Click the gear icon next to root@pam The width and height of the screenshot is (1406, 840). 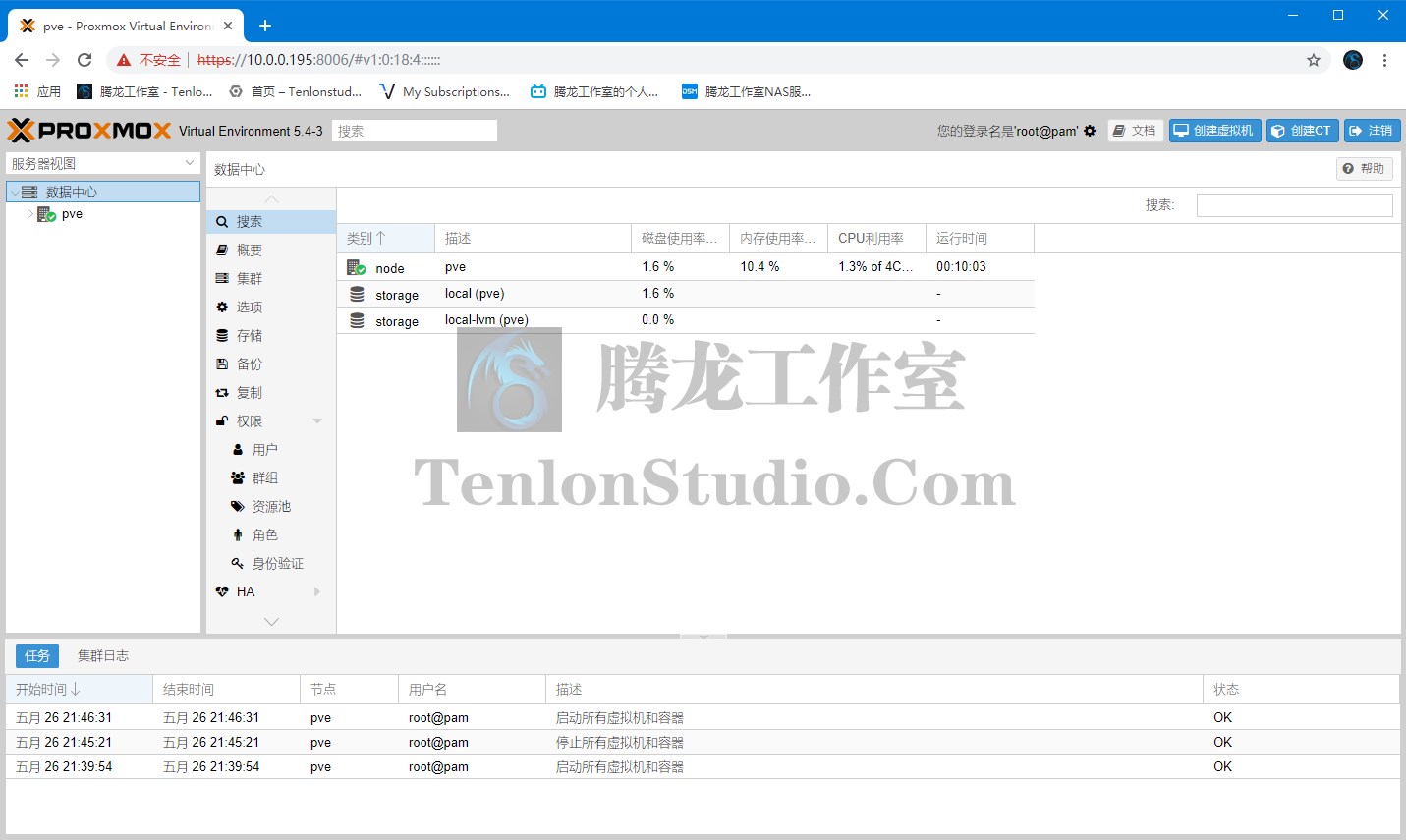[x=1090, y=131]
